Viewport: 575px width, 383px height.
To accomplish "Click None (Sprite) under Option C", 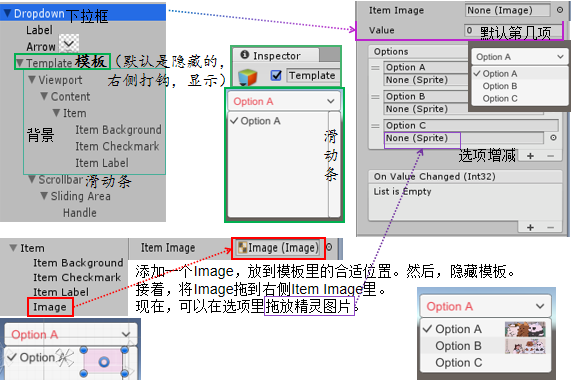I will [x=464, y=138].
